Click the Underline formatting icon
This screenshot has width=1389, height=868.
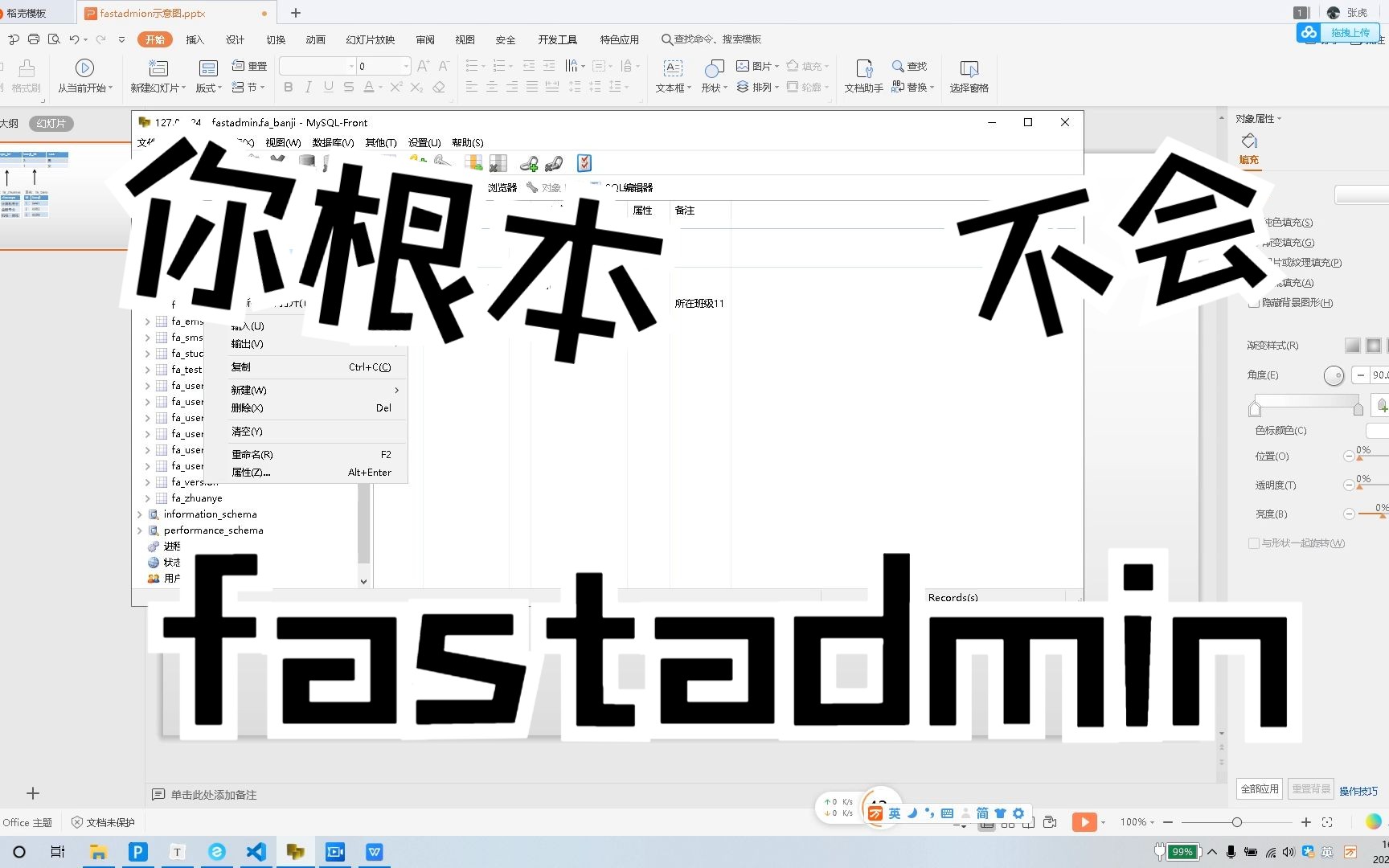pyautogui.click(x=329, y=87)
